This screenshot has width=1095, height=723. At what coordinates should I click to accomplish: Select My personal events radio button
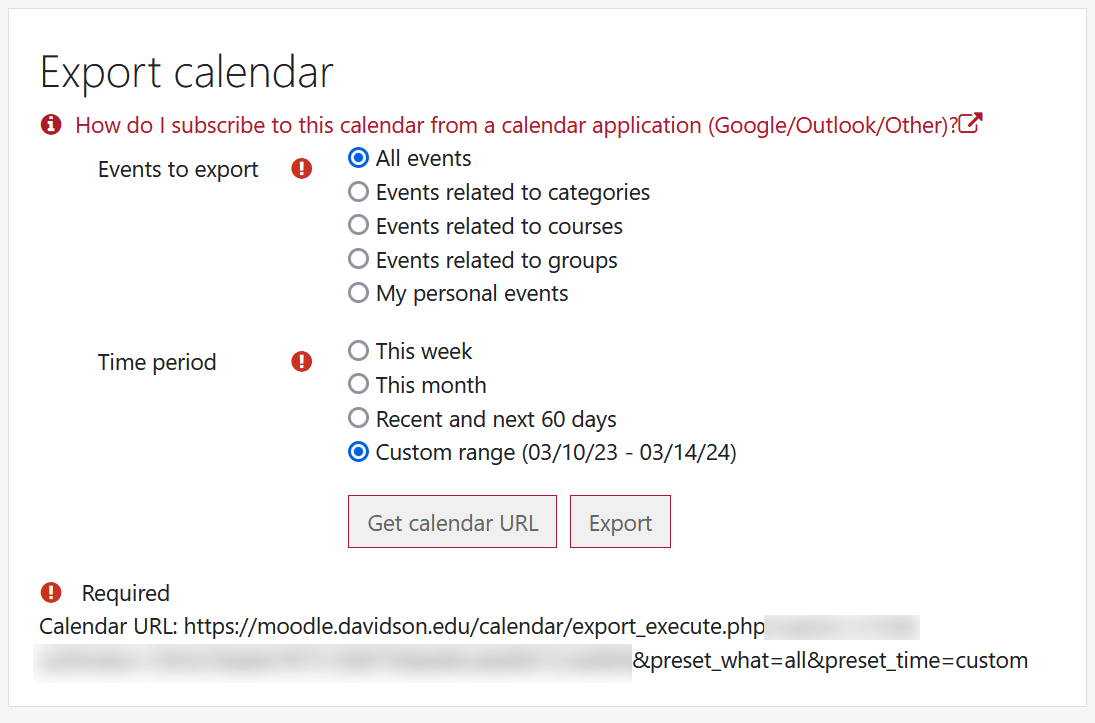358,293
